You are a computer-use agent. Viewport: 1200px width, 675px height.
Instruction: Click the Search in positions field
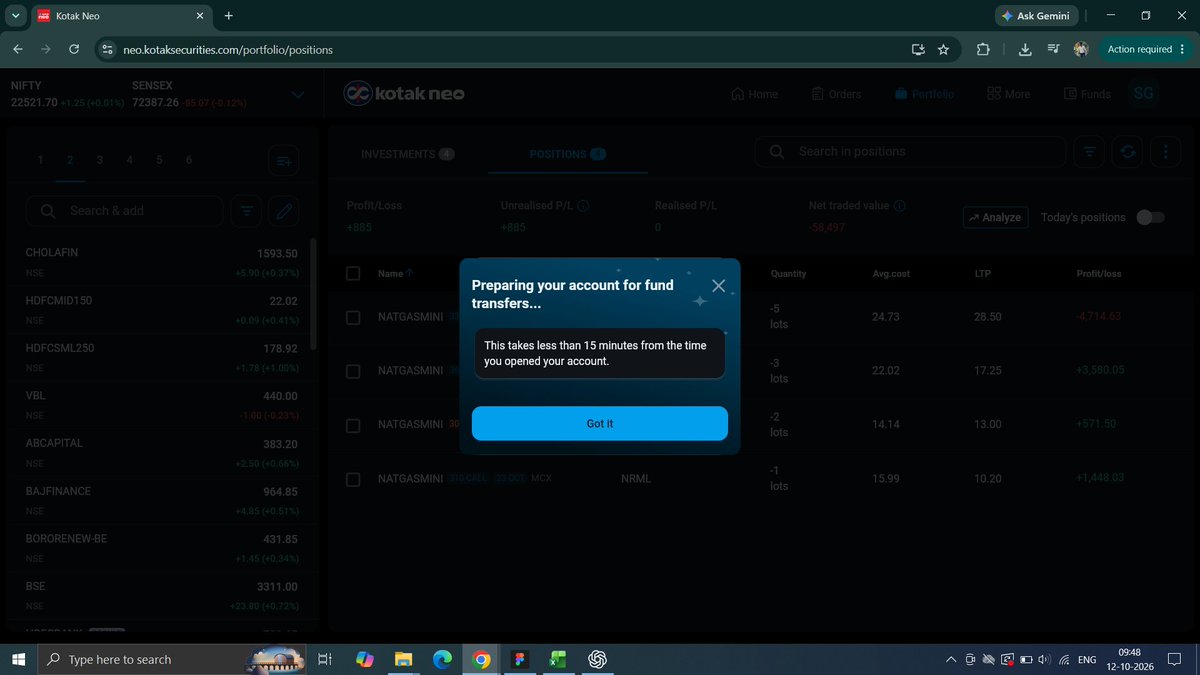(x=910, y=152)
